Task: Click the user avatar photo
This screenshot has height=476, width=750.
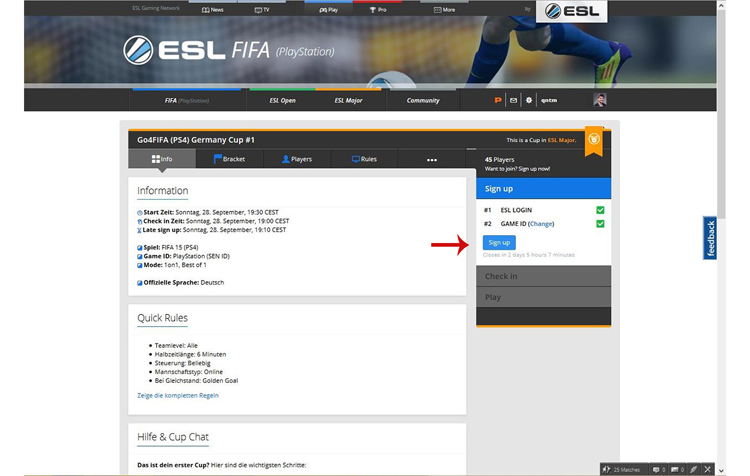Action: click(600, 100)
